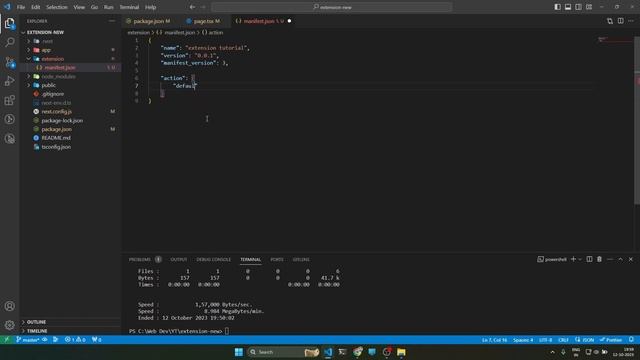Open the editor more actions menu

[x=631, y=21]
